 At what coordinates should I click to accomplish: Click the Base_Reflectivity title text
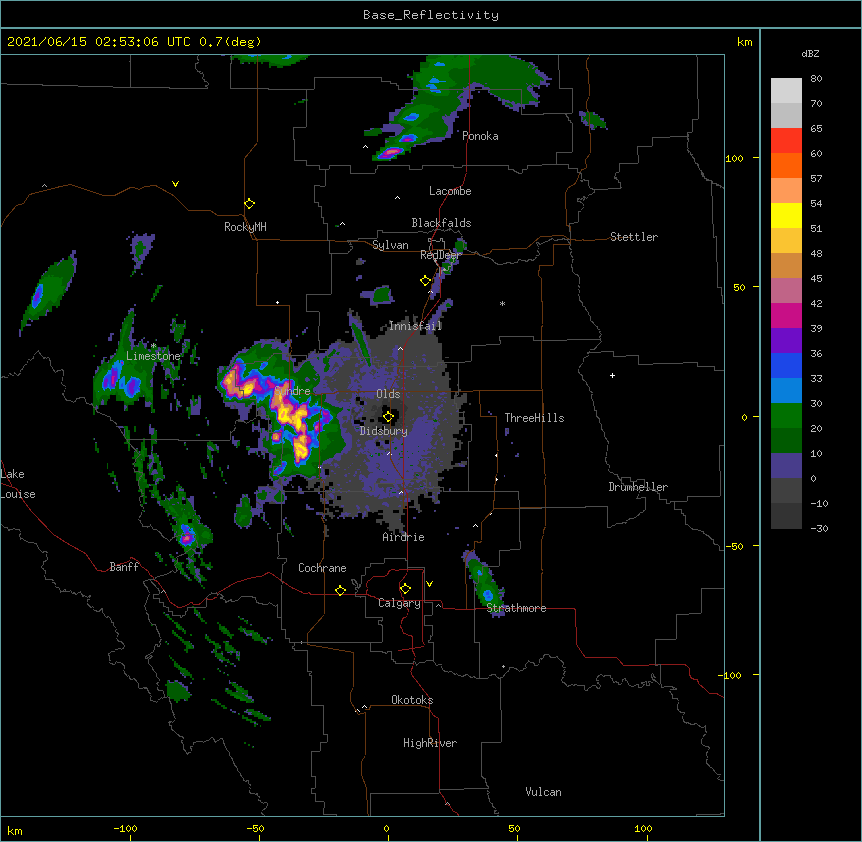click(x=430, y=15)
